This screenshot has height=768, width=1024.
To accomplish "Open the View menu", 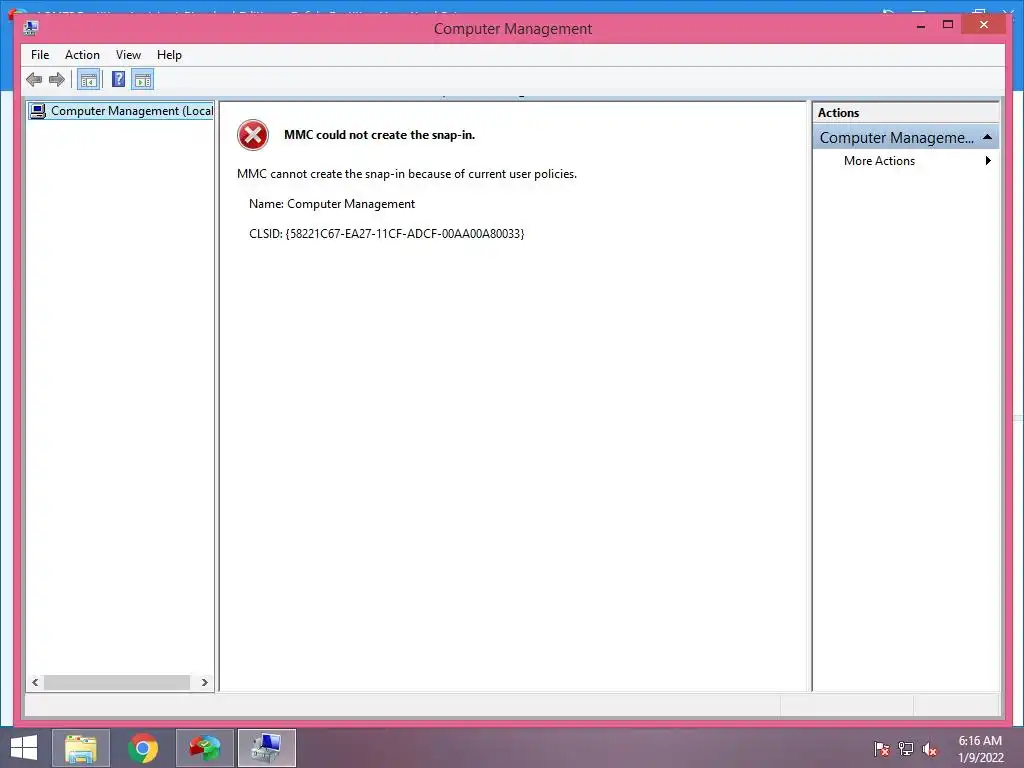I will click(128, 55).
